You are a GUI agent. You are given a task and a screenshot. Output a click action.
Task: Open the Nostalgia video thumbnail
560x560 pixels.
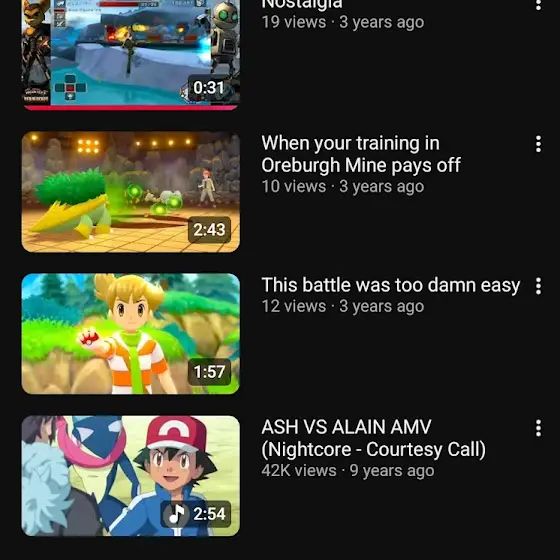(x=131, y=55)
